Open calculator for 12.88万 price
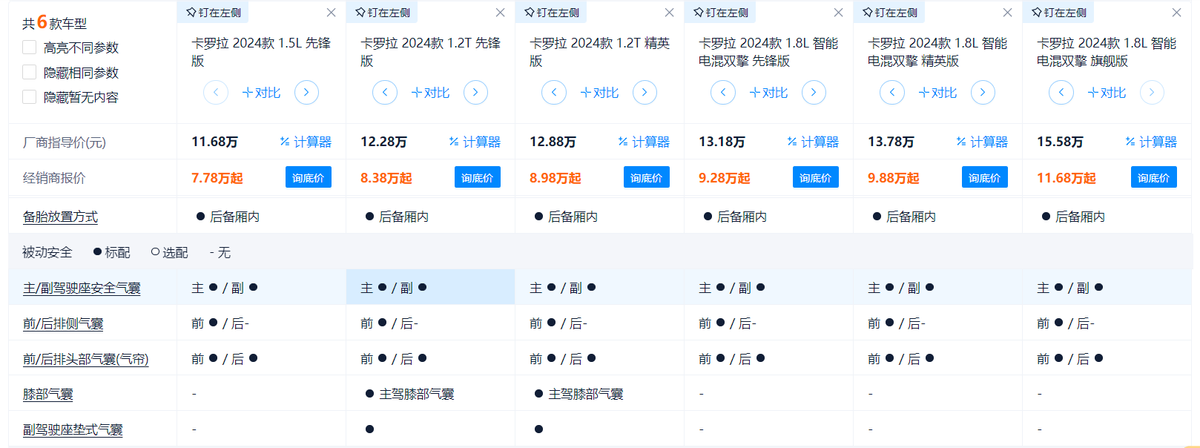This screenshot has width=1200, height=448. click(x=644, y=142)
